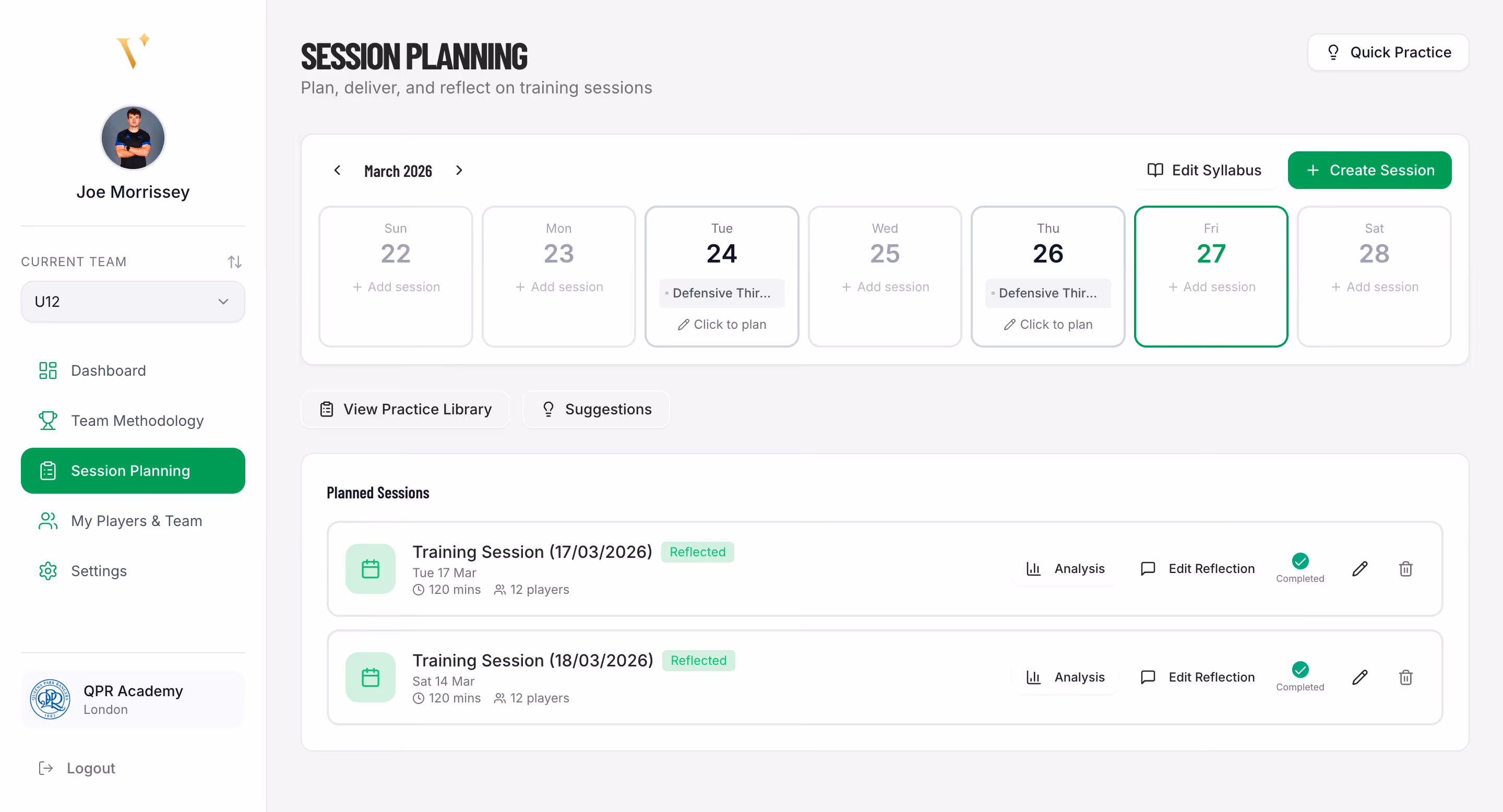This screenshot has height=812, width=1503.
Task: Toggle Completed checkmark on 18/03/2026 session
Action: 1300,670
